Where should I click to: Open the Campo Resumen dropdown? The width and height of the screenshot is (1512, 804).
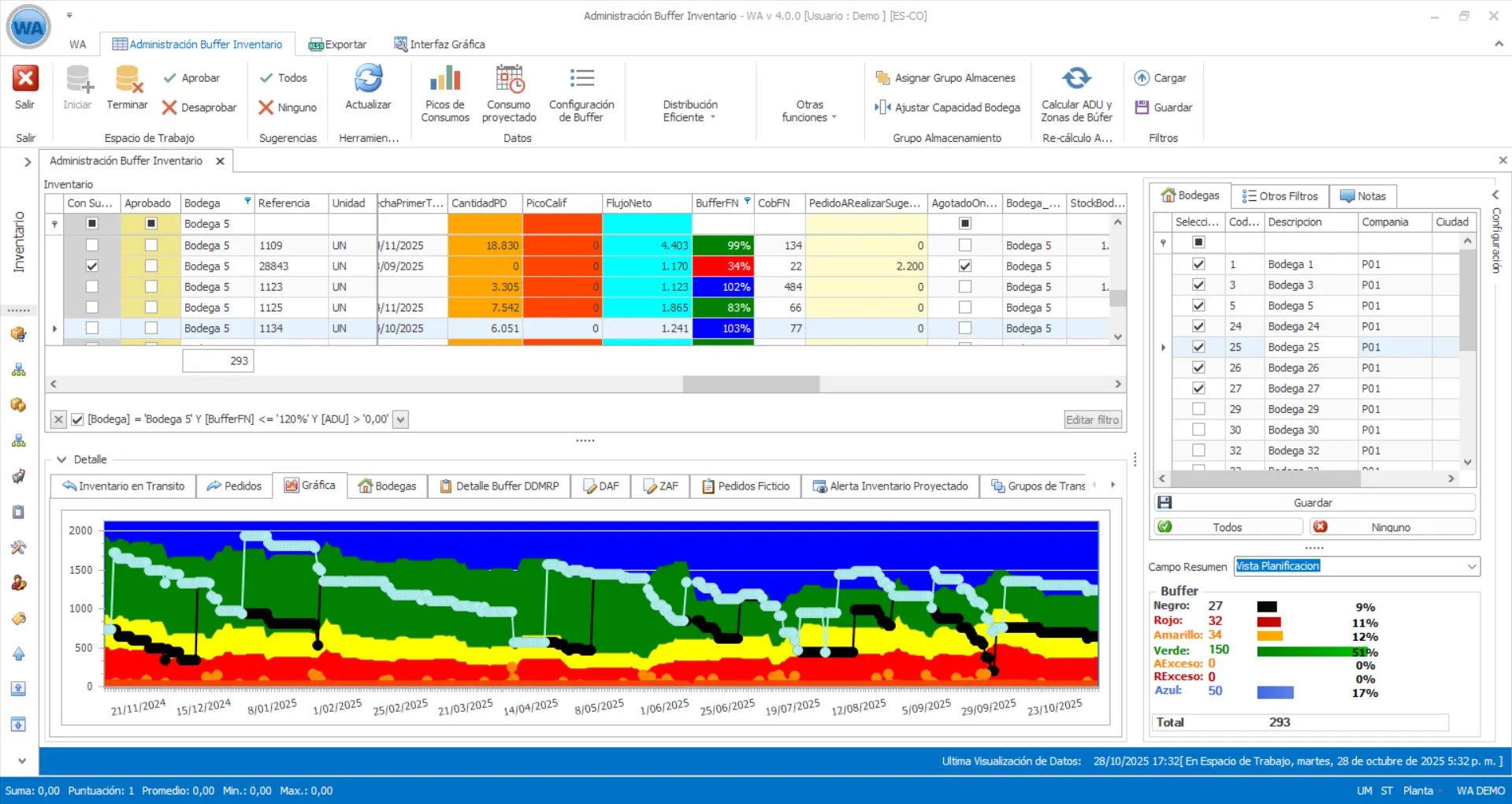(x=1472, y=567)
